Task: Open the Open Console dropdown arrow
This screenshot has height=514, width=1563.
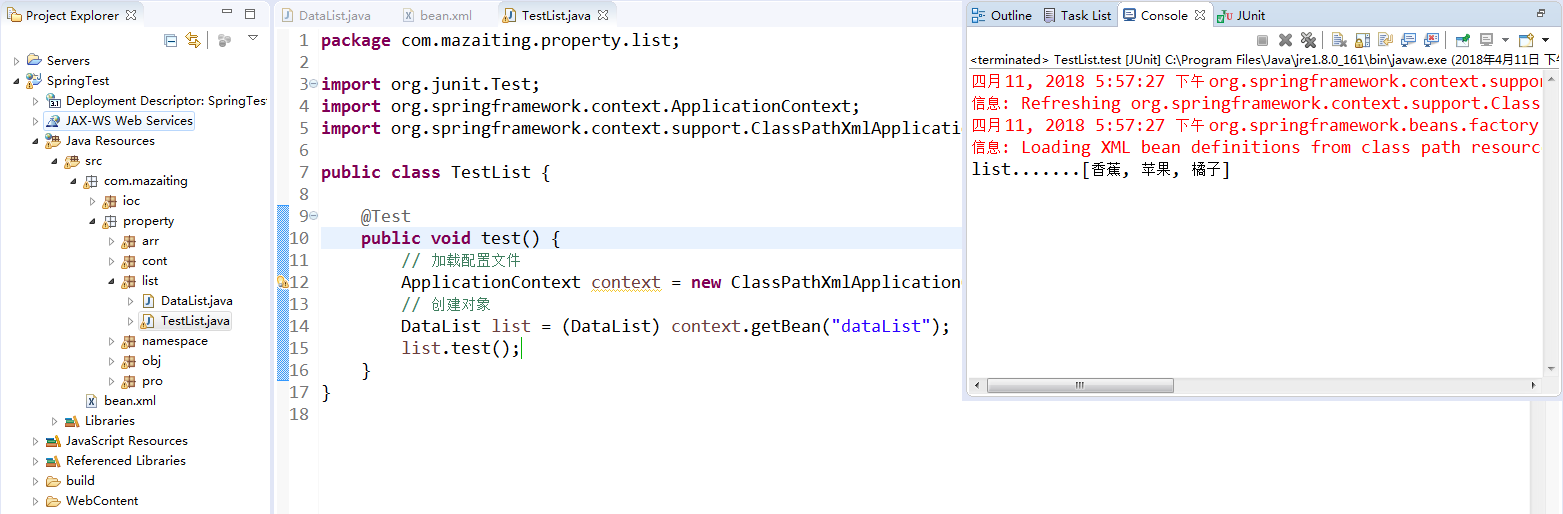Action: (1545, 40)
